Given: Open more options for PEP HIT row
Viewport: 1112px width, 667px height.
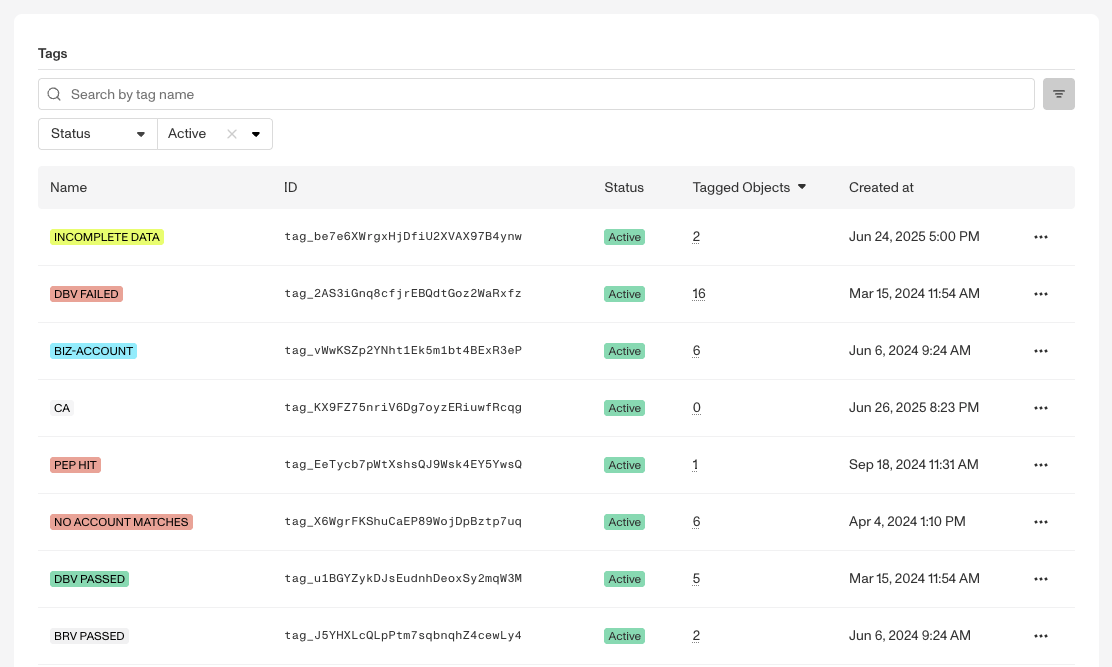Looking at the screenshot, I should 1040,465.
